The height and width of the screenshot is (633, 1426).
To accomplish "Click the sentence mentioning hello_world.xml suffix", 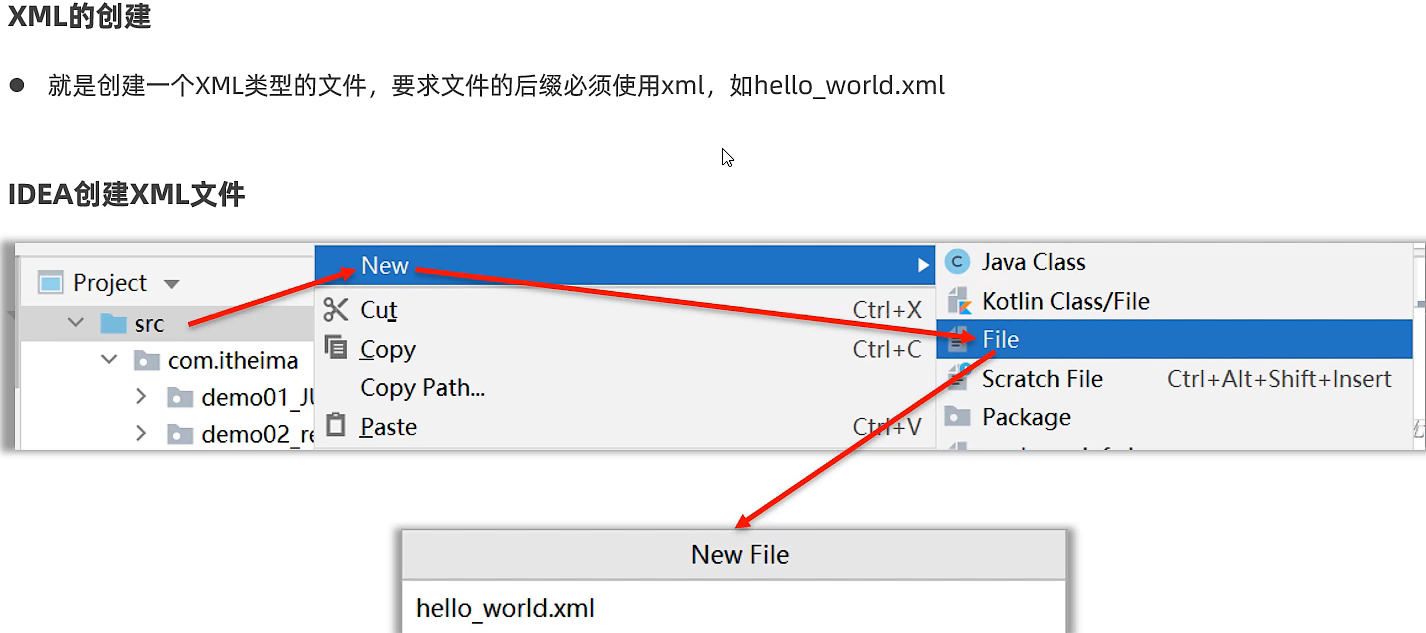I will [x=496, y=85].
